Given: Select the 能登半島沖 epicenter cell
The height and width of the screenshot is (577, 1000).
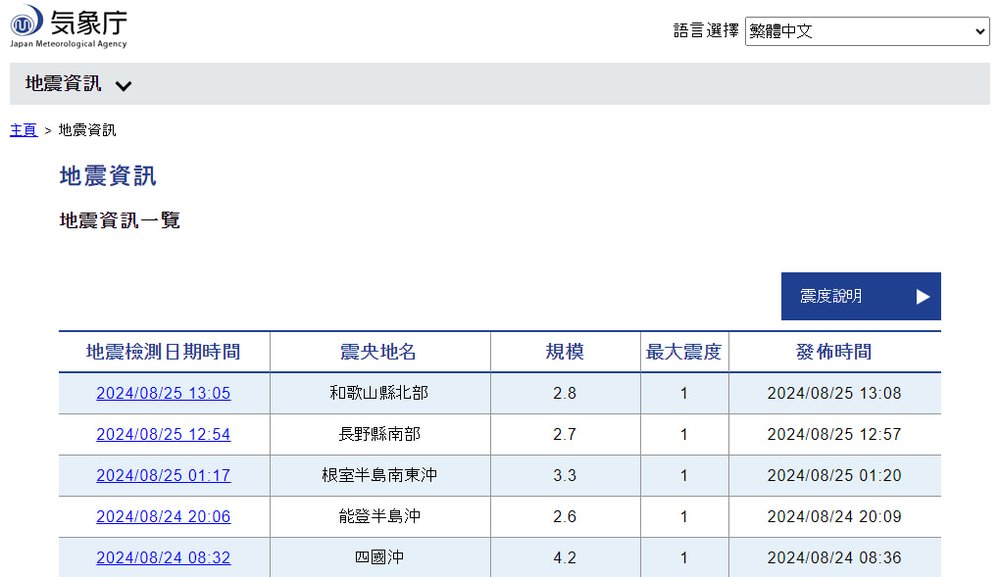Looking at the screenshot, I should click(379, 516).
